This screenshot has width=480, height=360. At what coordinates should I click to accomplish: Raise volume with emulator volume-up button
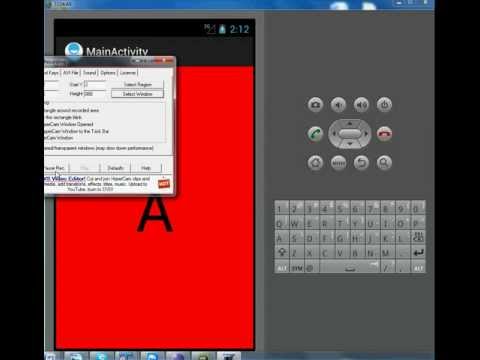pos(361,105)
